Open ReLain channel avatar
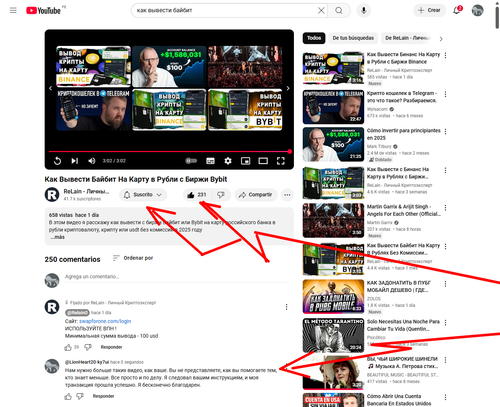 (x=52, y=195)
